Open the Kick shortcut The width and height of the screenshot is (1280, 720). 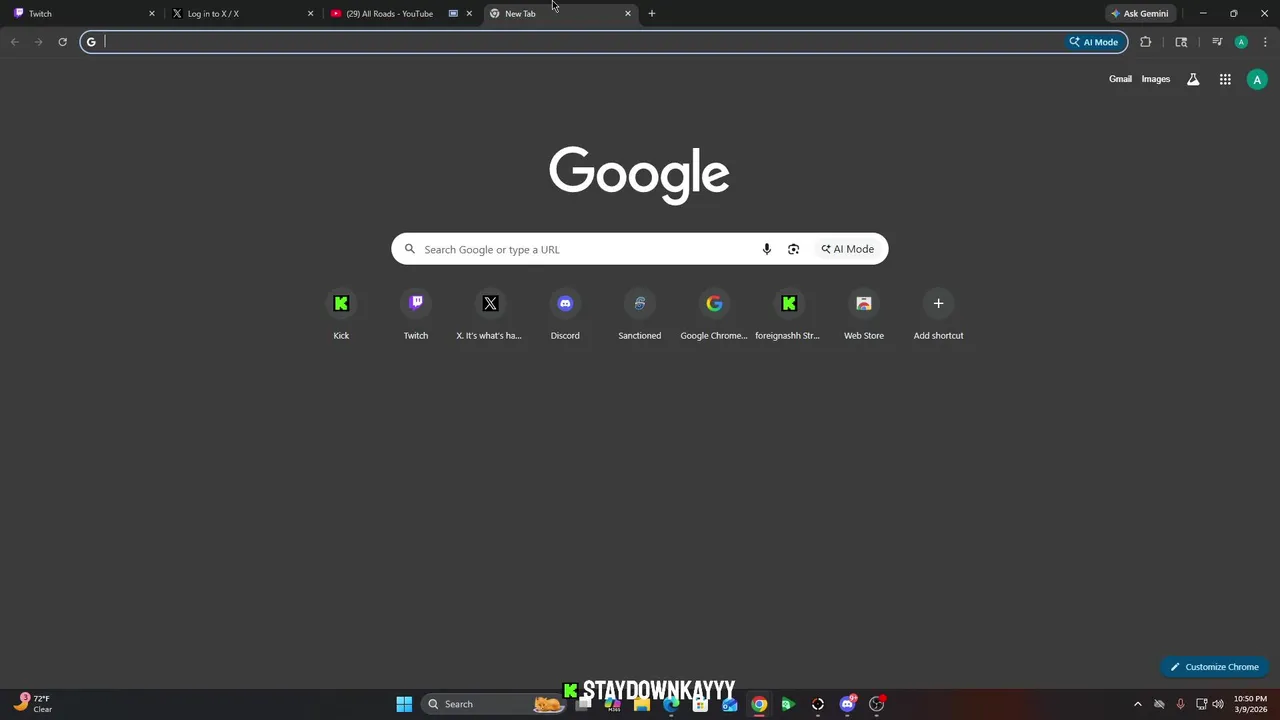click(341, 314)
